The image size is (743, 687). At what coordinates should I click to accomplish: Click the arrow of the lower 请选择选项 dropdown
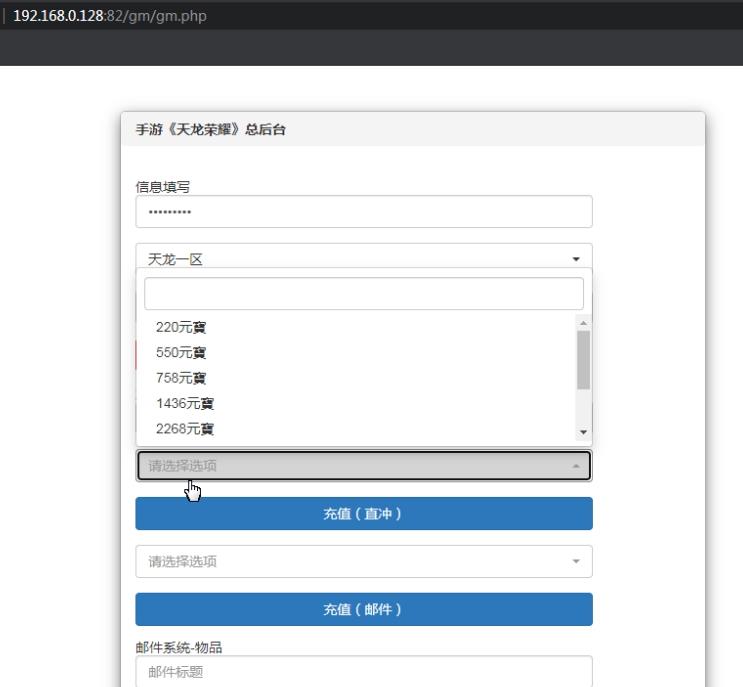576,561
